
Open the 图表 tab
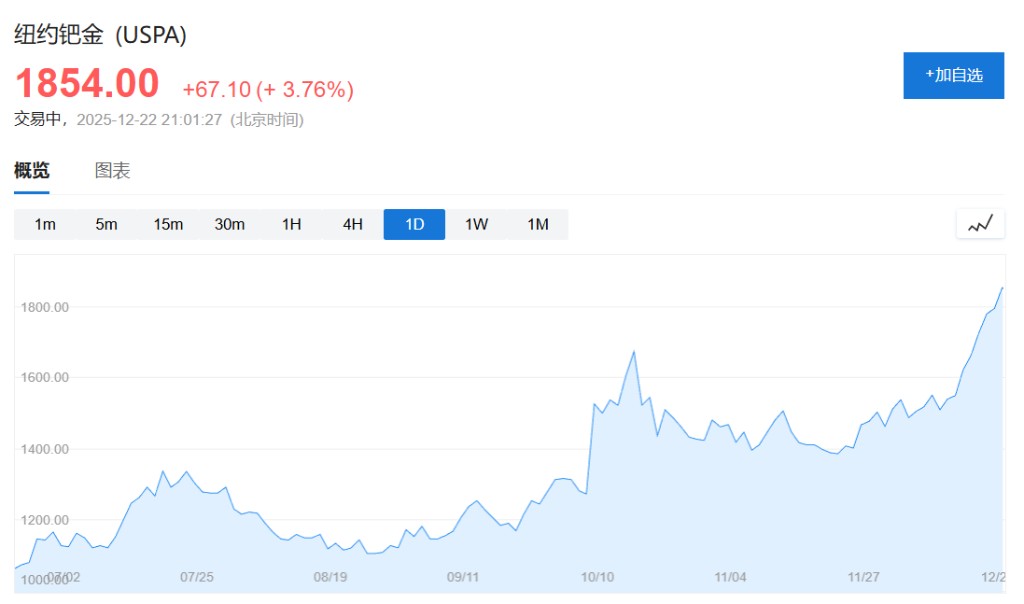click(x=112, y=171)
